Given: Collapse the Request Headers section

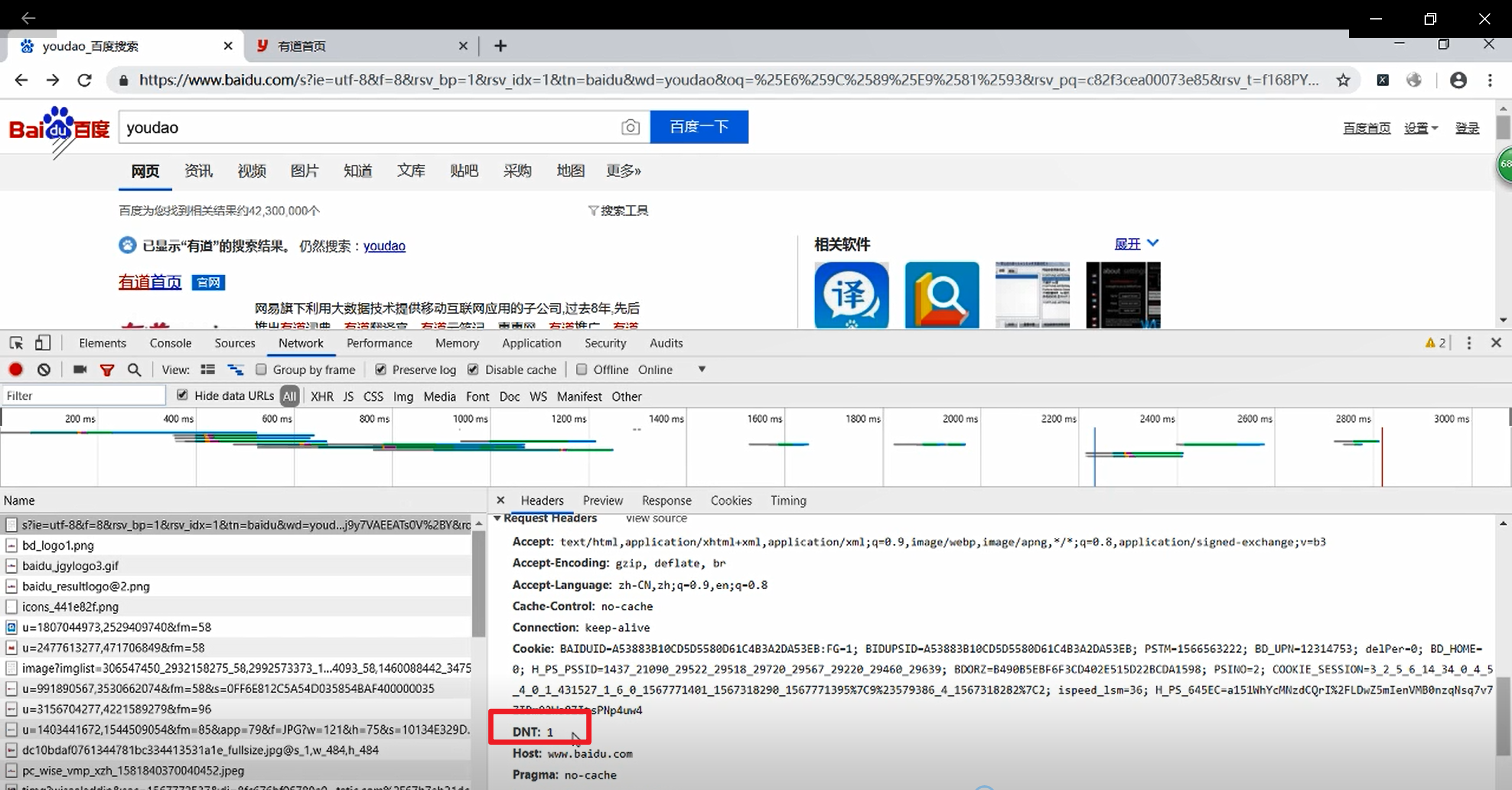Looking at the screenshot, I should pos(497,518).
